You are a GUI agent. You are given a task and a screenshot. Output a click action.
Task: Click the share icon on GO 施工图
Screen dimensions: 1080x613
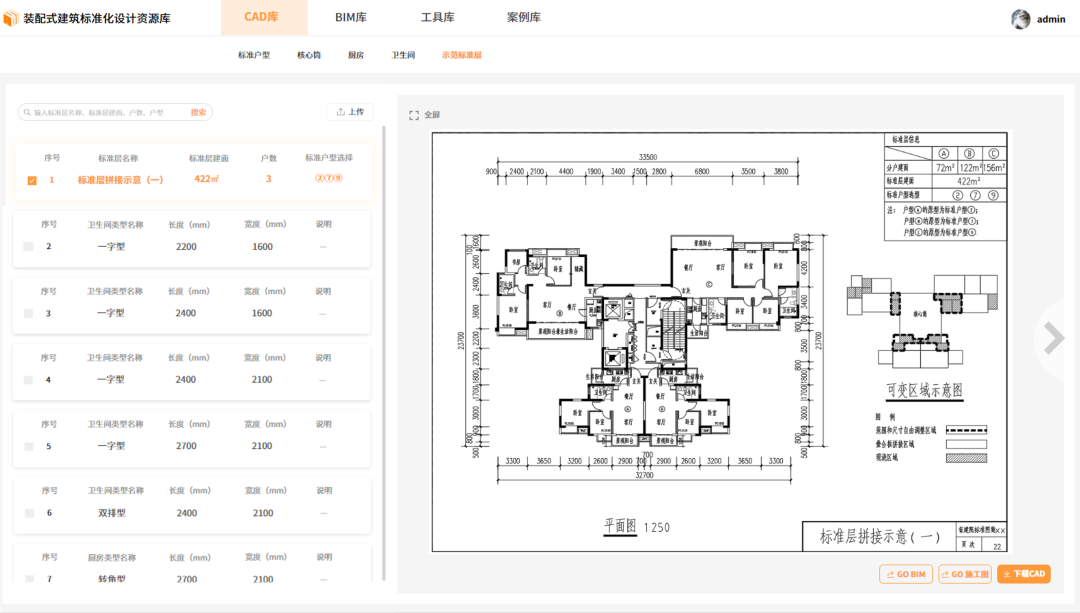point(946,573)
